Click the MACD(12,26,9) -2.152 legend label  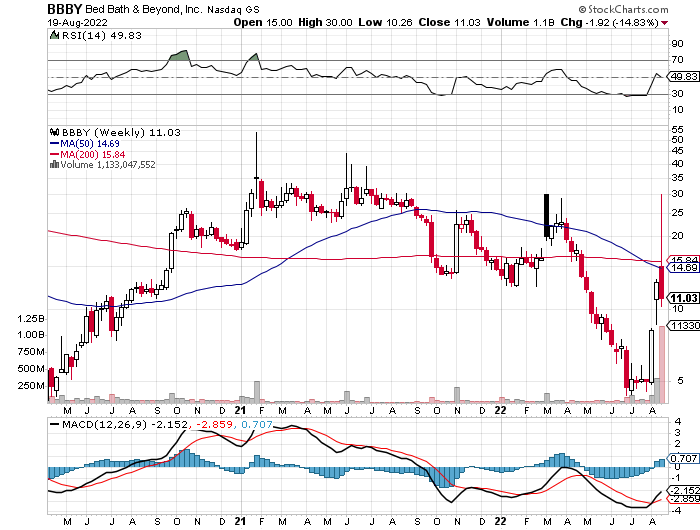click(125, 425)
